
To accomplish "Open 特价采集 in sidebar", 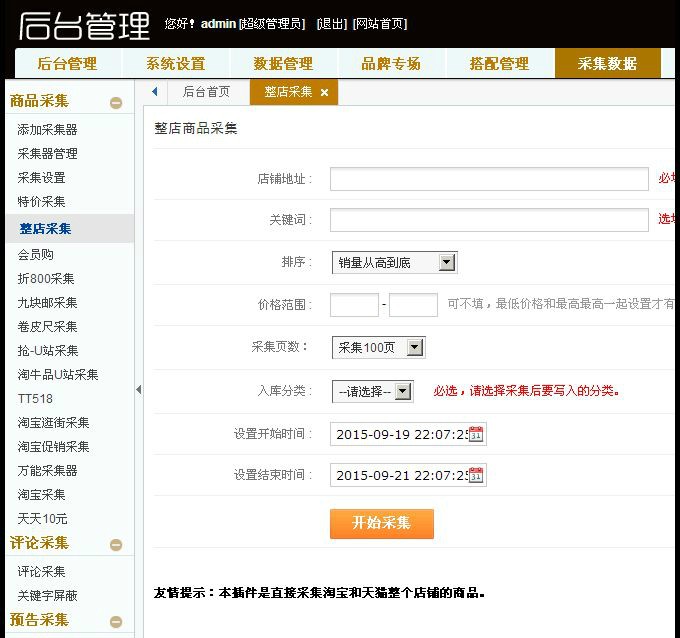I will pyautogui.click(x=41, y=202).
